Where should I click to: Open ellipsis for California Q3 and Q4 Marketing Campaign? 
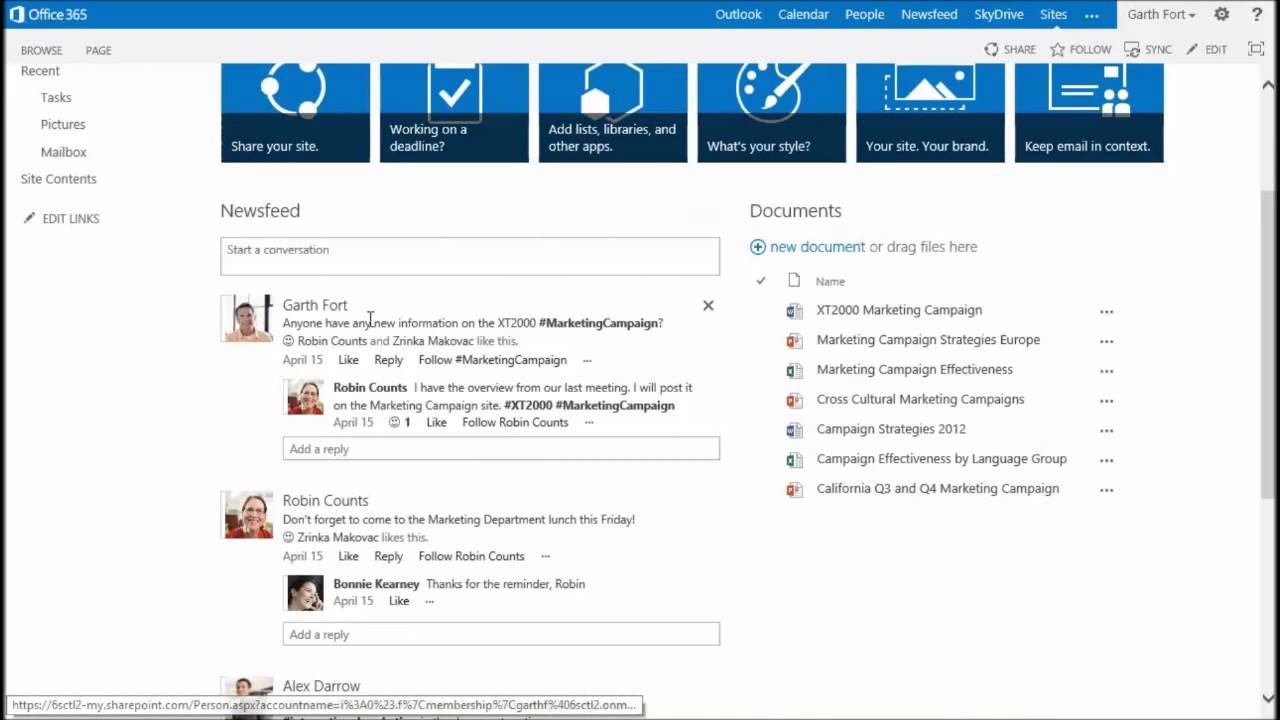[1106, 490]
